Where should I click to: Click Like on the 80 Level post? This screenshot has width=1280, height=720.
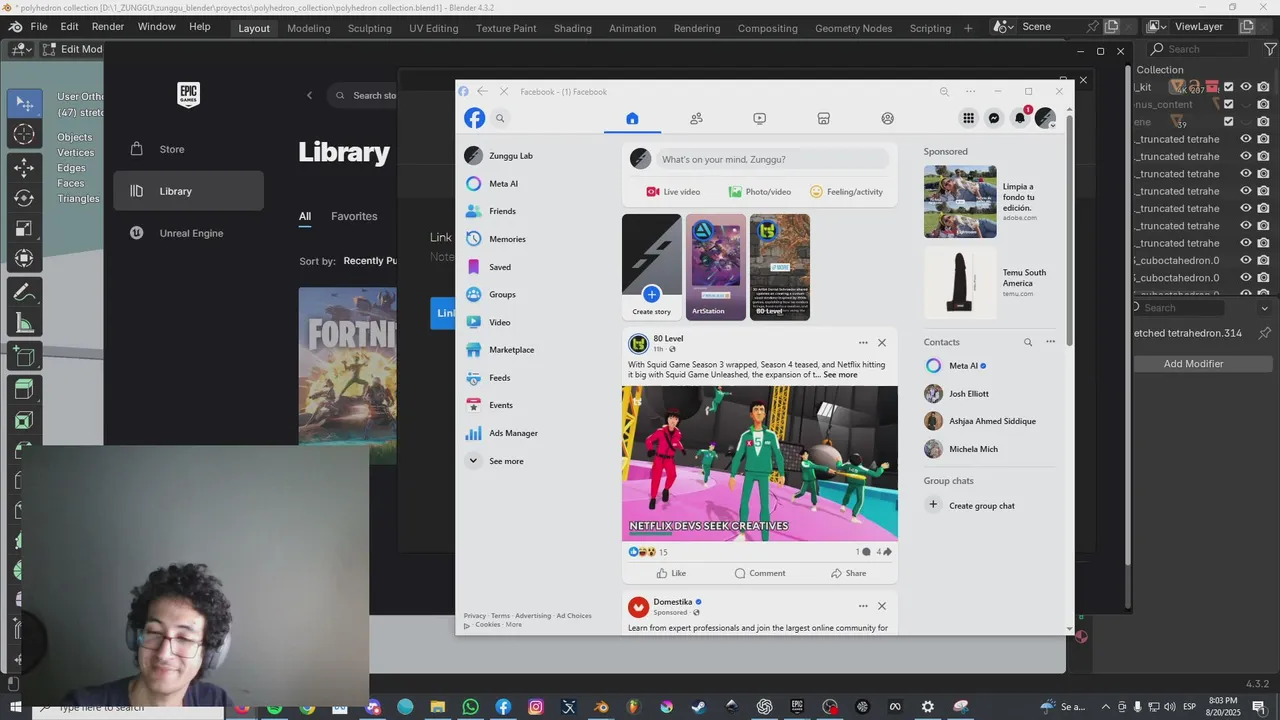[x=671, y=573]
